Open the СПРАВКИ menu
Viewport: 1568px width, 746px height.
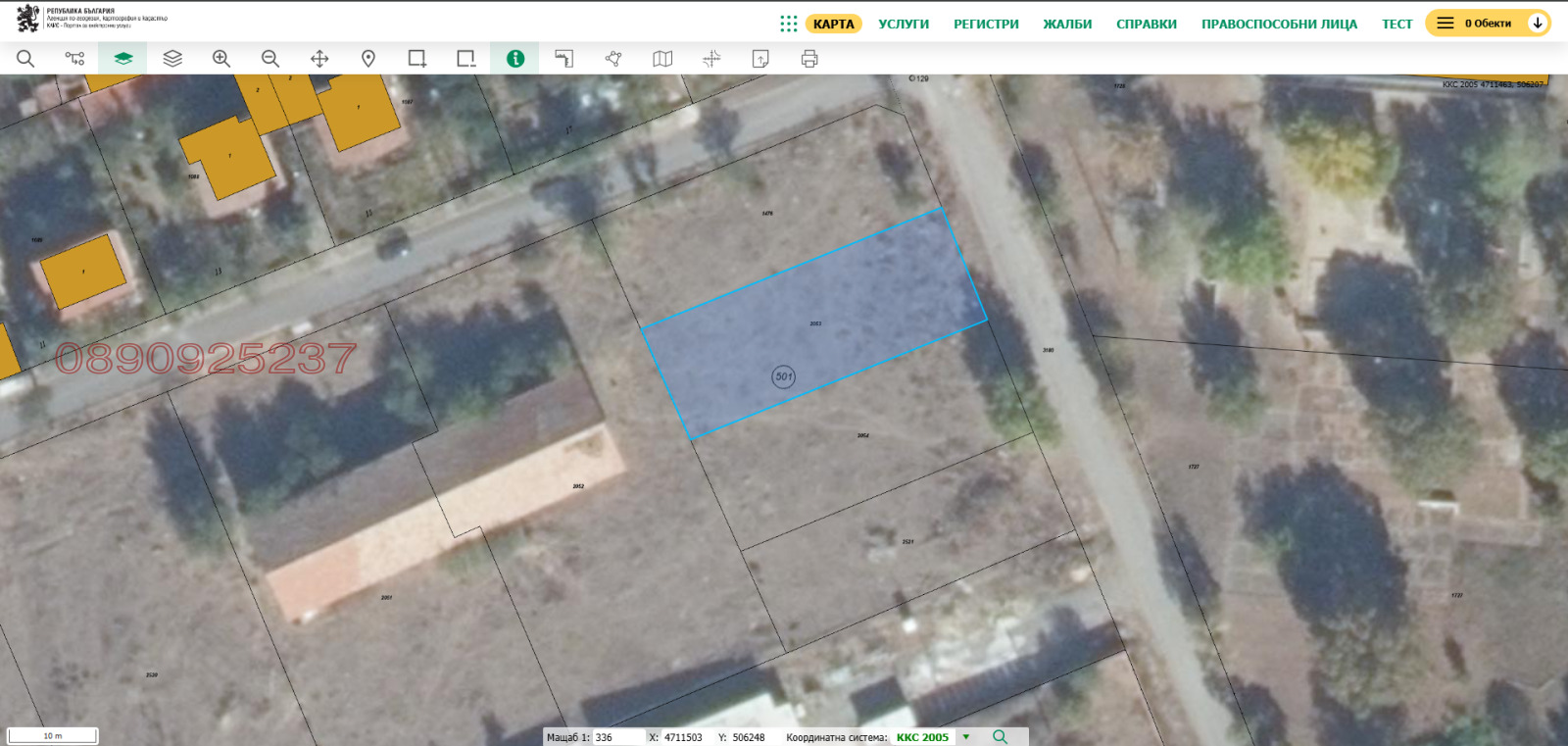click(x=1147, y=24)
